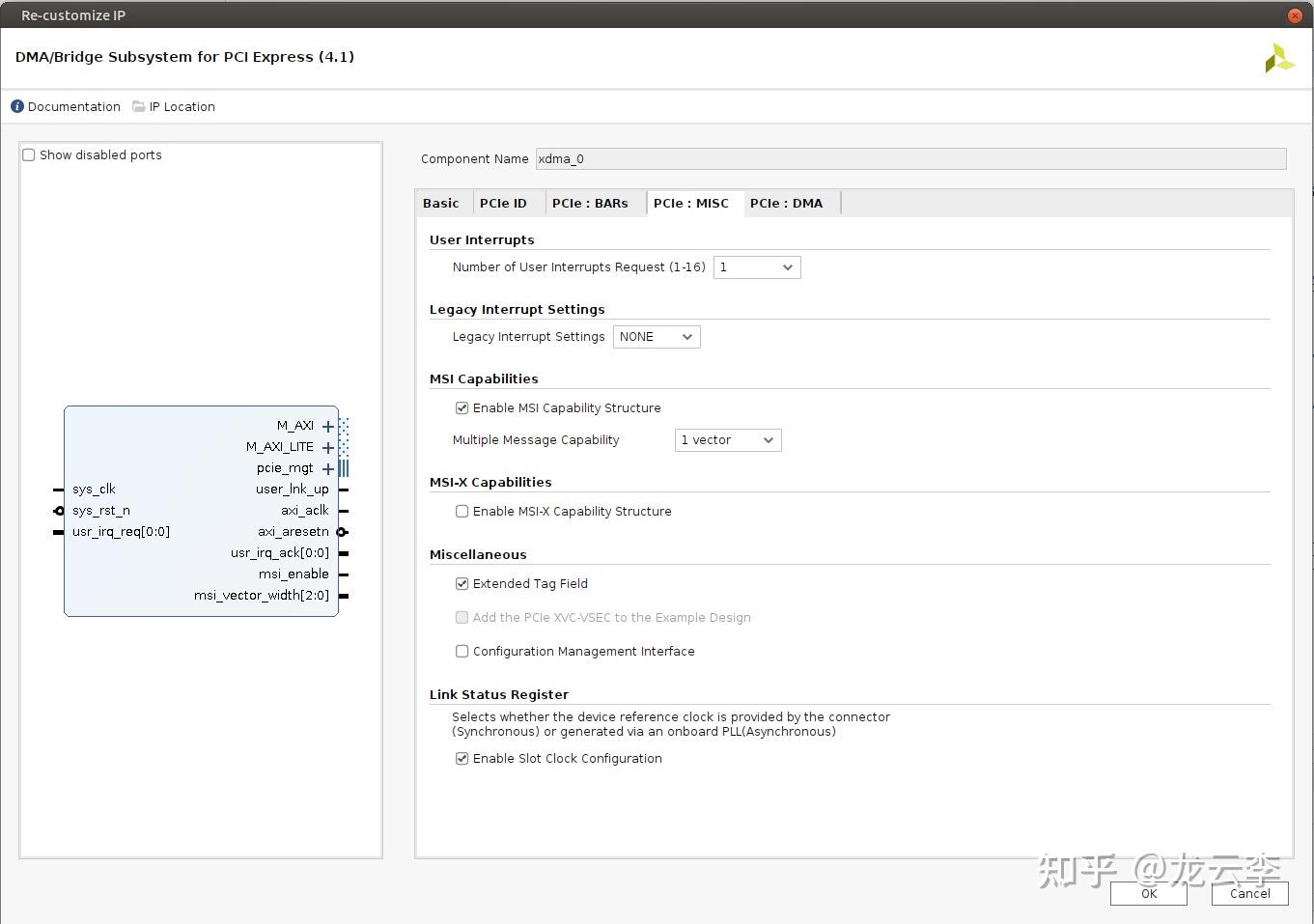Click OK to apply IP settings
Viewport: 1314px width, 924px height.
pos(1148,893)
